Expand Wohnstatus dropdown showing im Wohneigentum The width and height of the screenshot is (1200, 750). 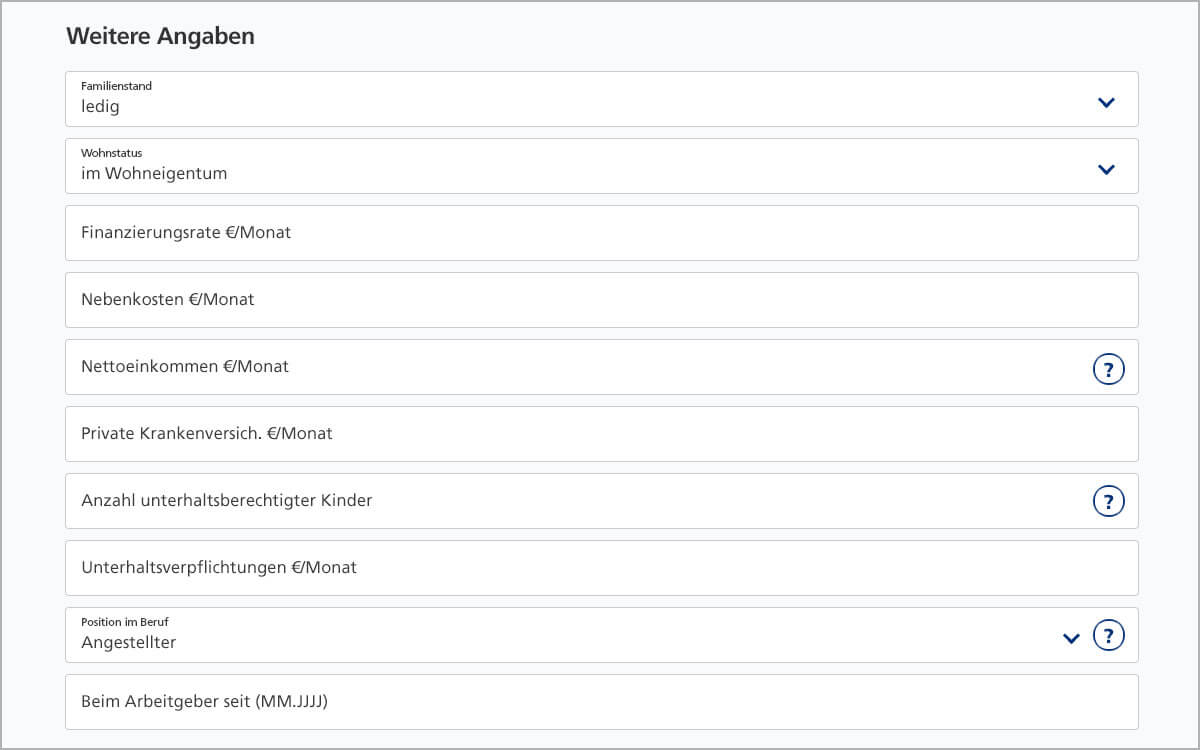602,166
